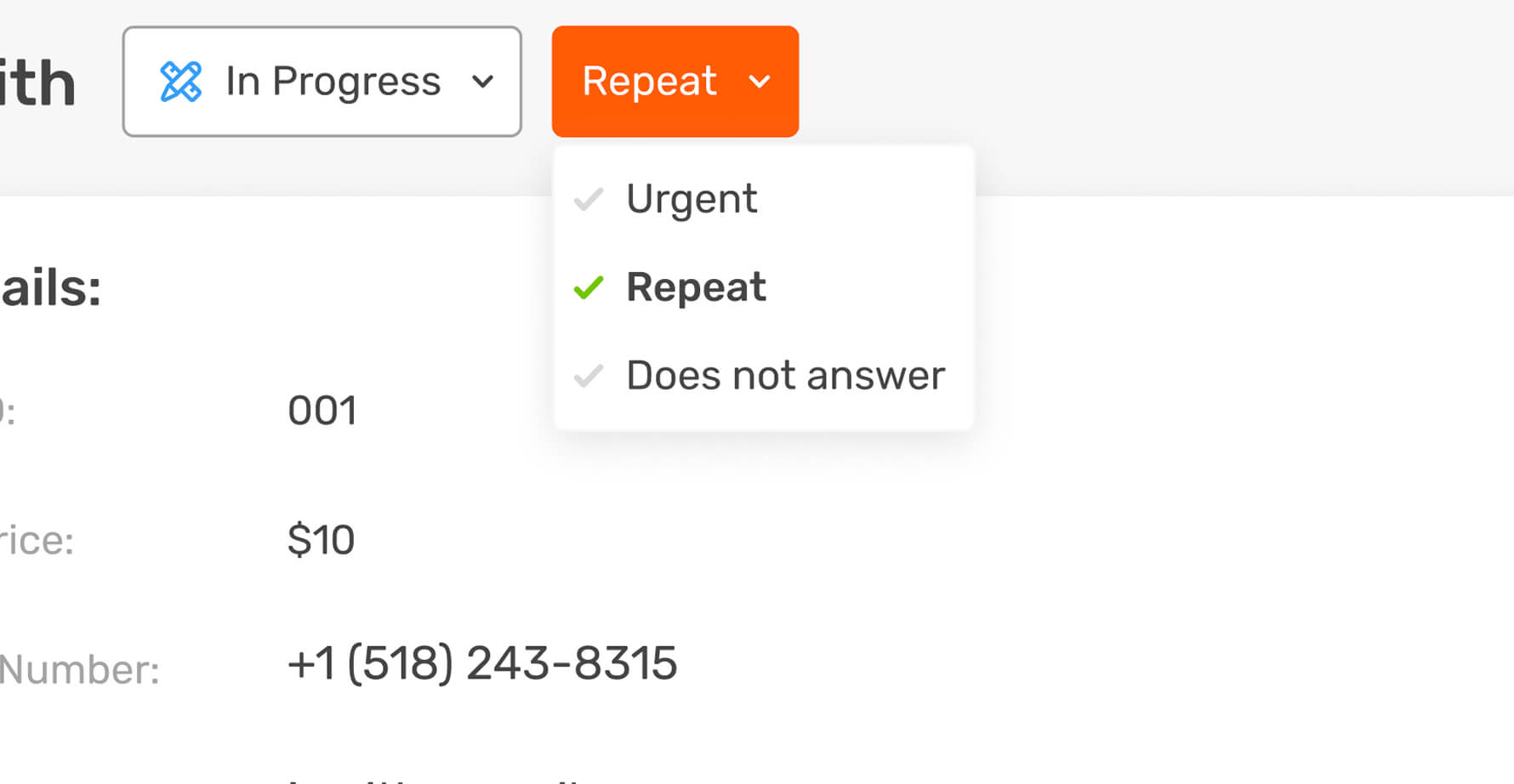Open the In Progress status dropdown label

point(333,82)
